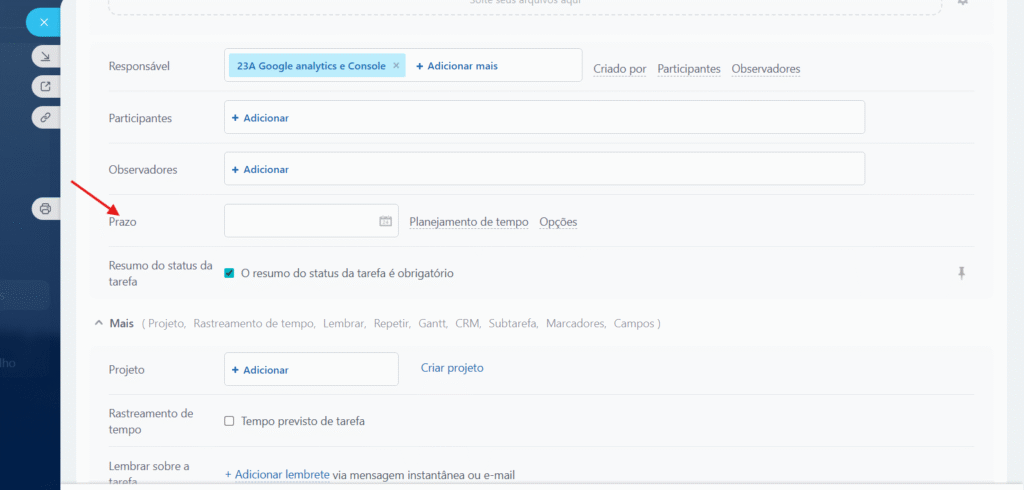This screenshot has height=490, width=1024.
Task: Copy task link icon
Action: click(x=44, y=117)
